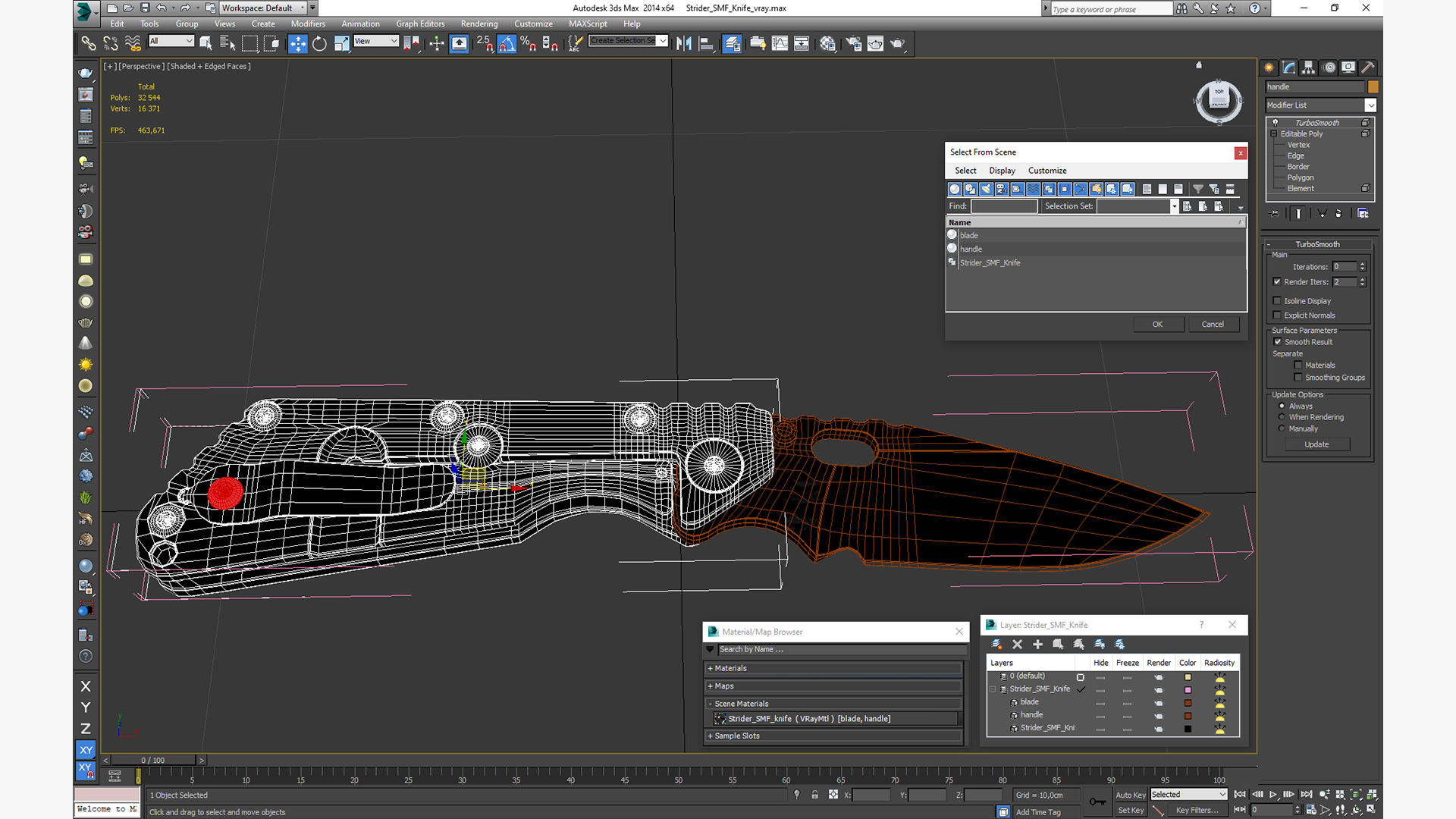Viewport: 1456px width, 819px height.
Task: Toggle the Percent Snap tool
Action: [529, 44]
